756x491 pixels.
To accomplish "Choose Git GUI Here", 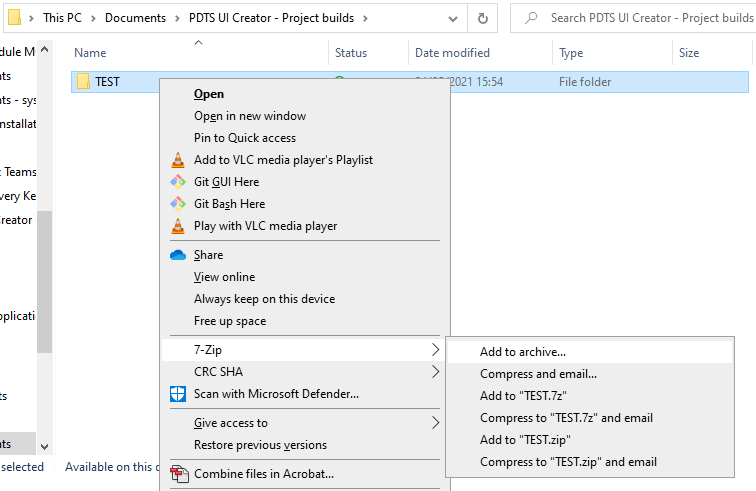I will pos(227,182).
